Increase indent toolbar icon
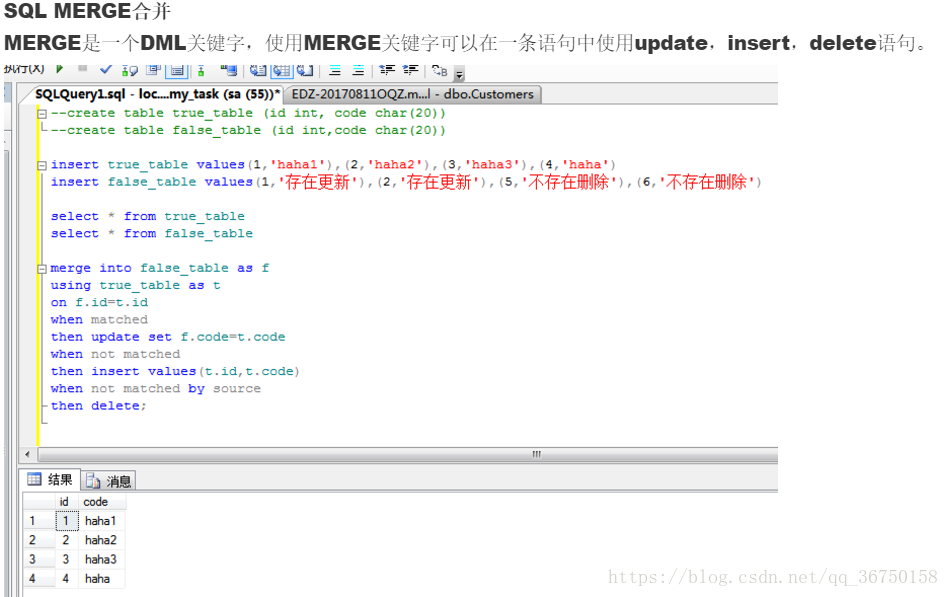 410,70
